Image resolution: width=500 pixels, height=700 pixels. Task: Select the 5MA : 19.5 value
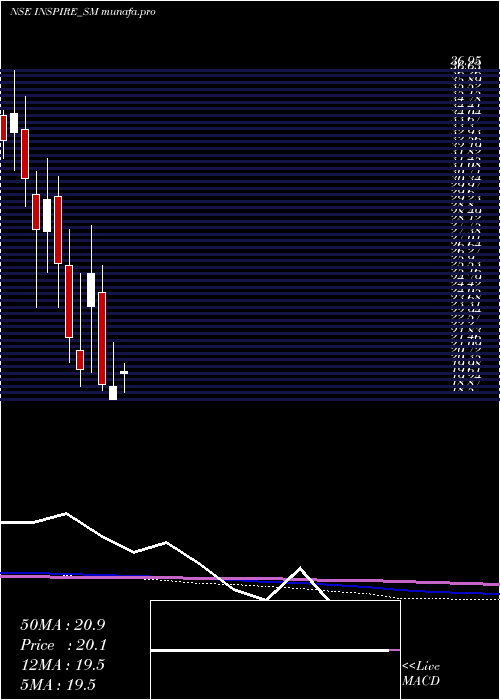58,685
